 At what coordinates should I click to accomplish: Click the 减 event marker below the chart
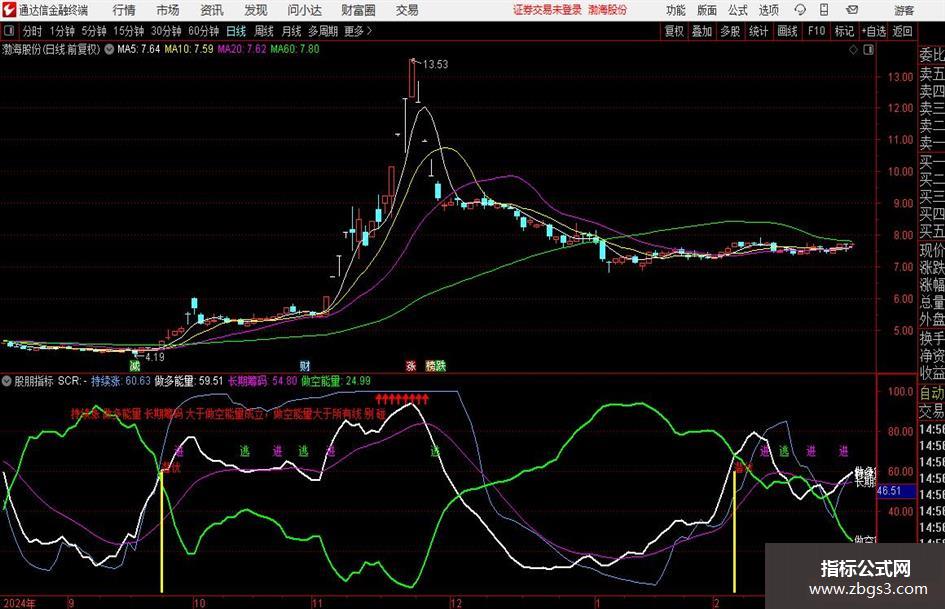134,366
